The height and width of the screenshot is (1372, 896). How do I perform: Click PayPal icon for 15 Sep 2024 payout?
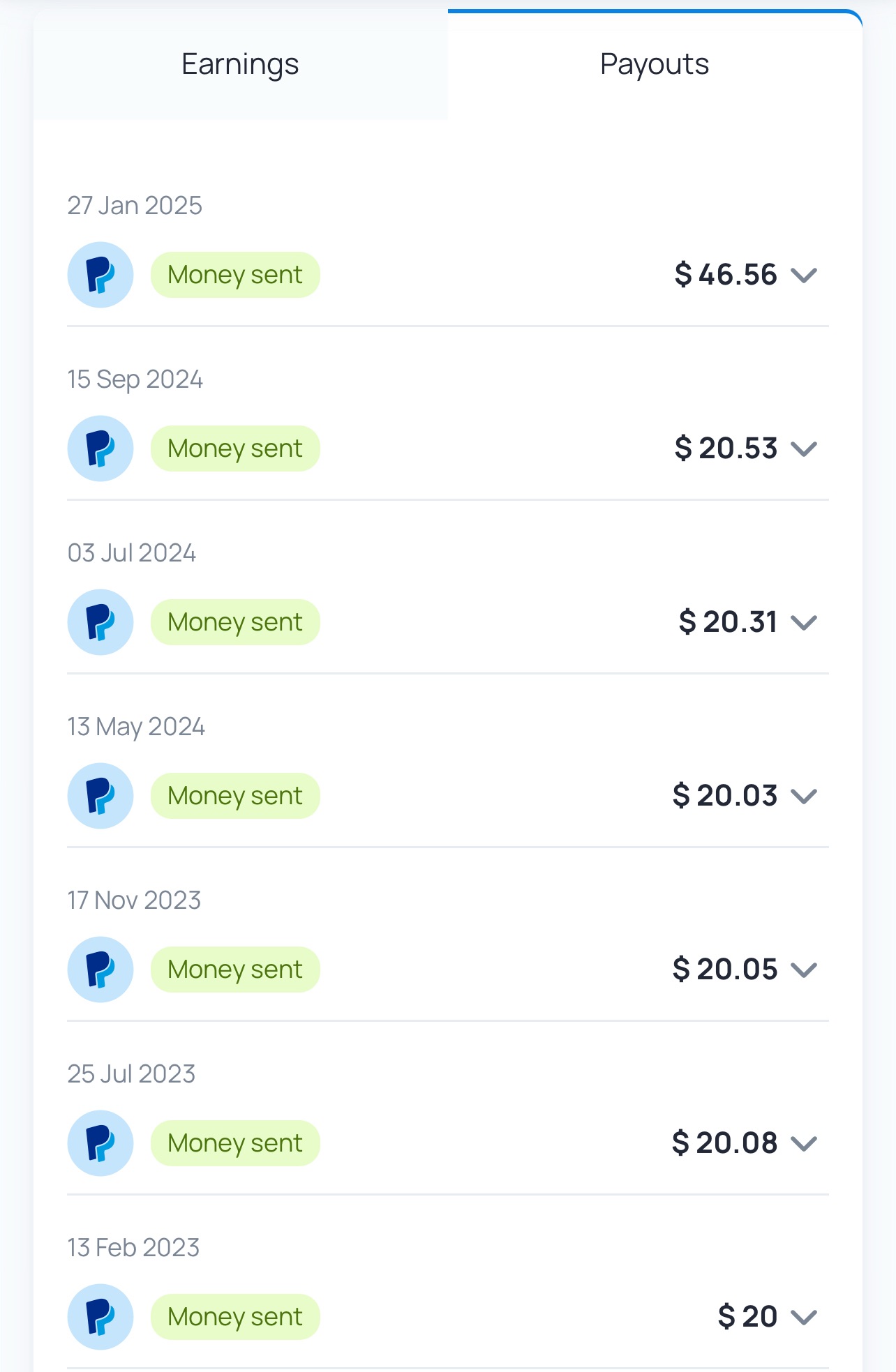point(100,448)
